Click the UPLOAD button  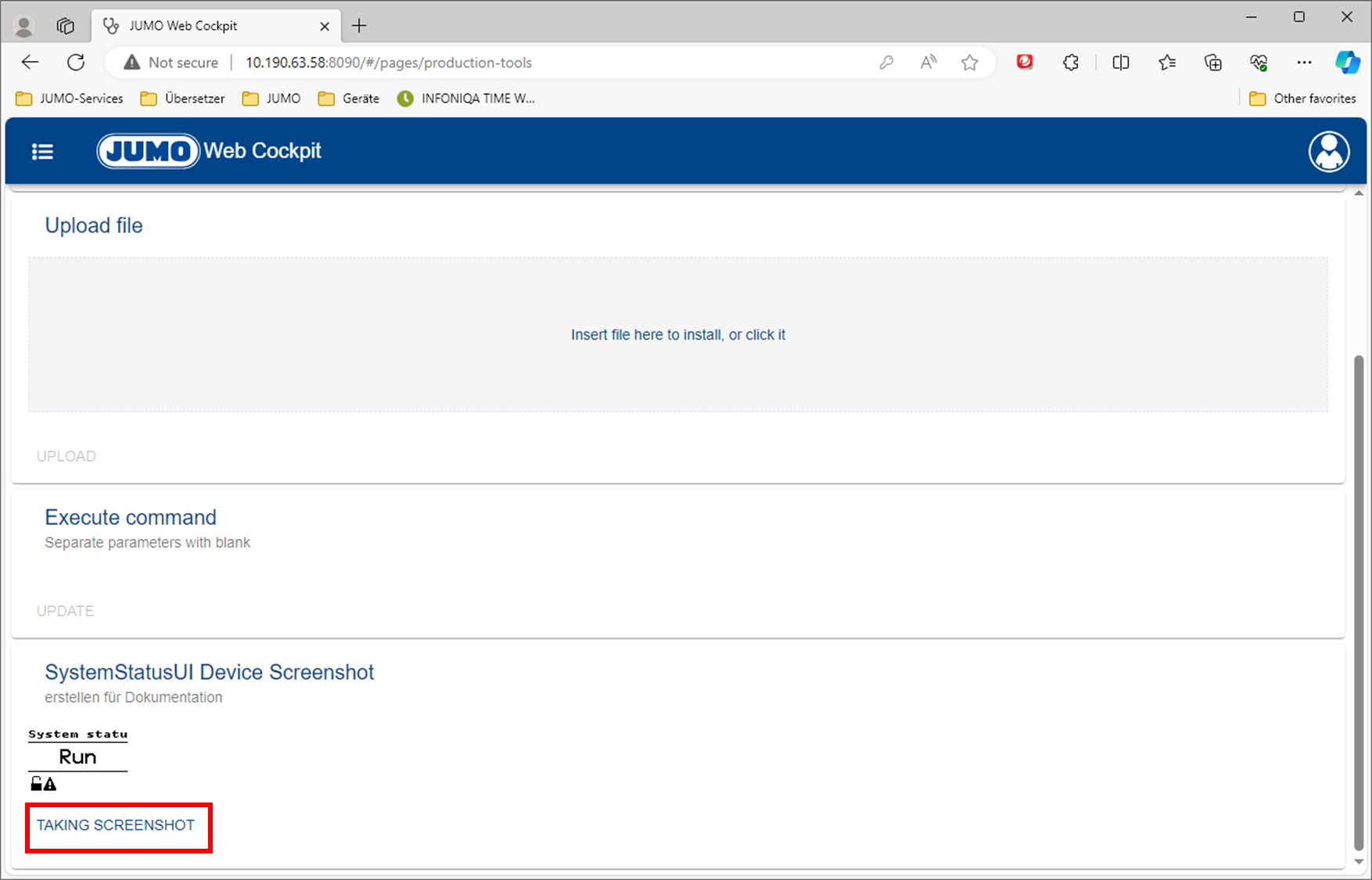coord(66,456)
